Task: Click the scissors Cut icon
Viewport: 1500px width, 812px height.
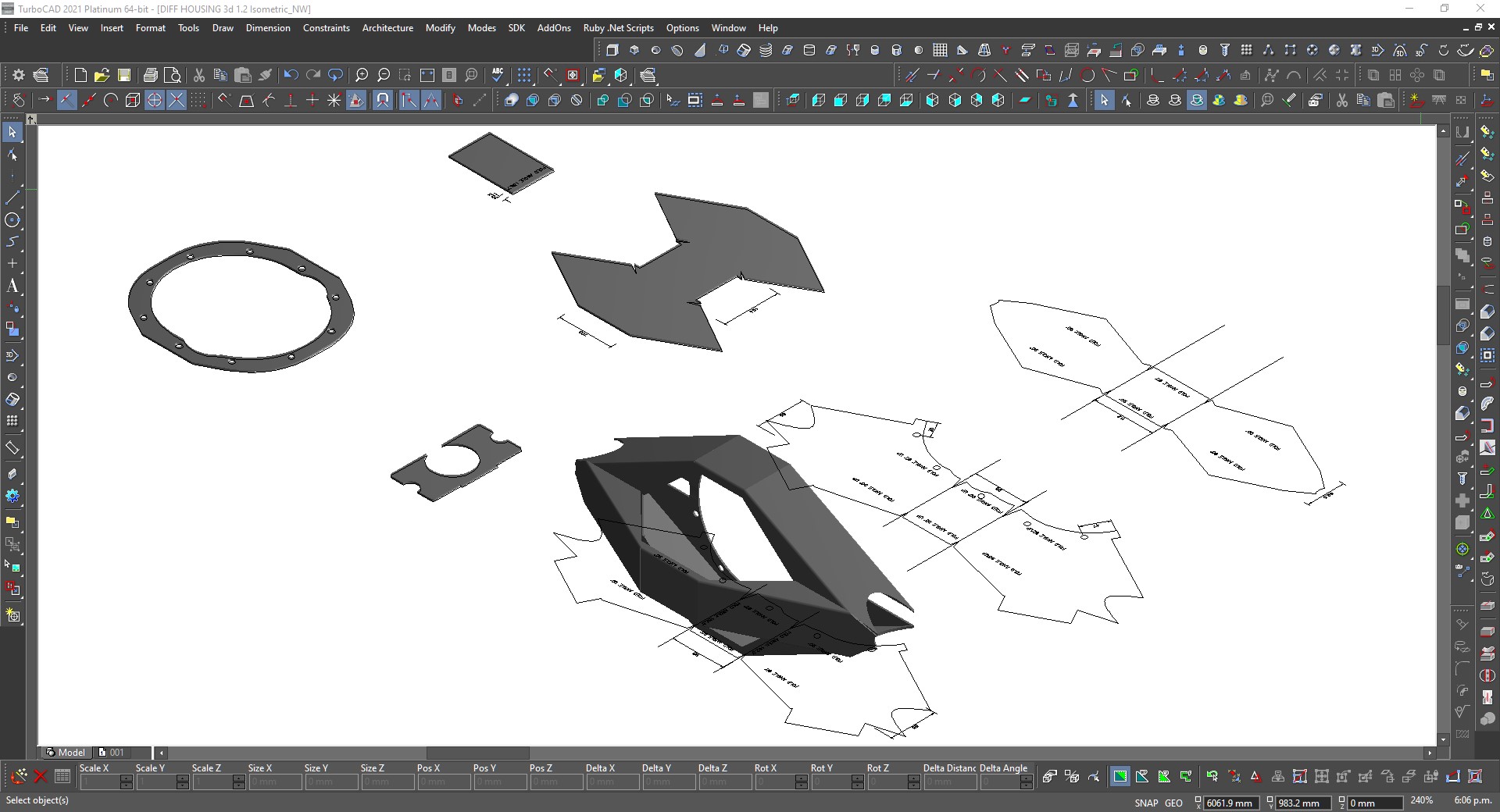Action: (x=199, y=76)
